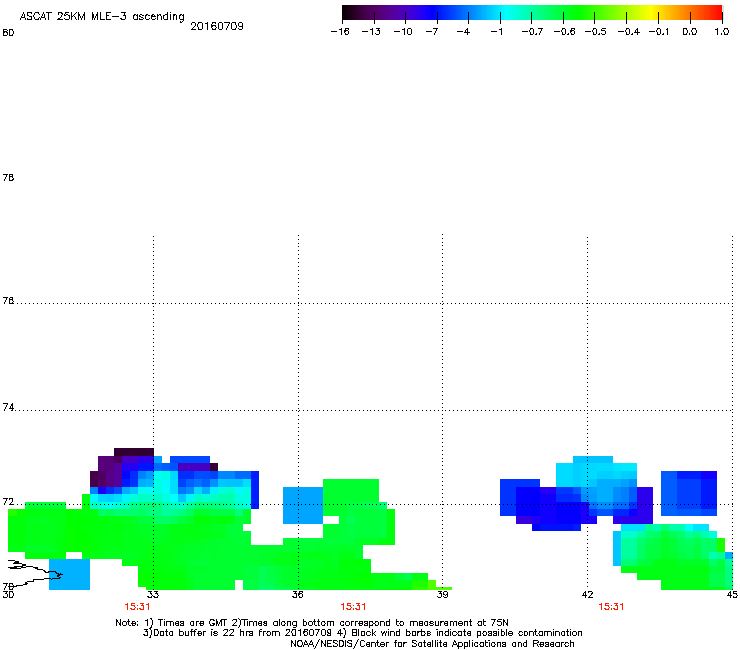Click the -0.6 colorbar label
Image resolution: width=740 pixels, height=650 pixels.
(564, 32)
